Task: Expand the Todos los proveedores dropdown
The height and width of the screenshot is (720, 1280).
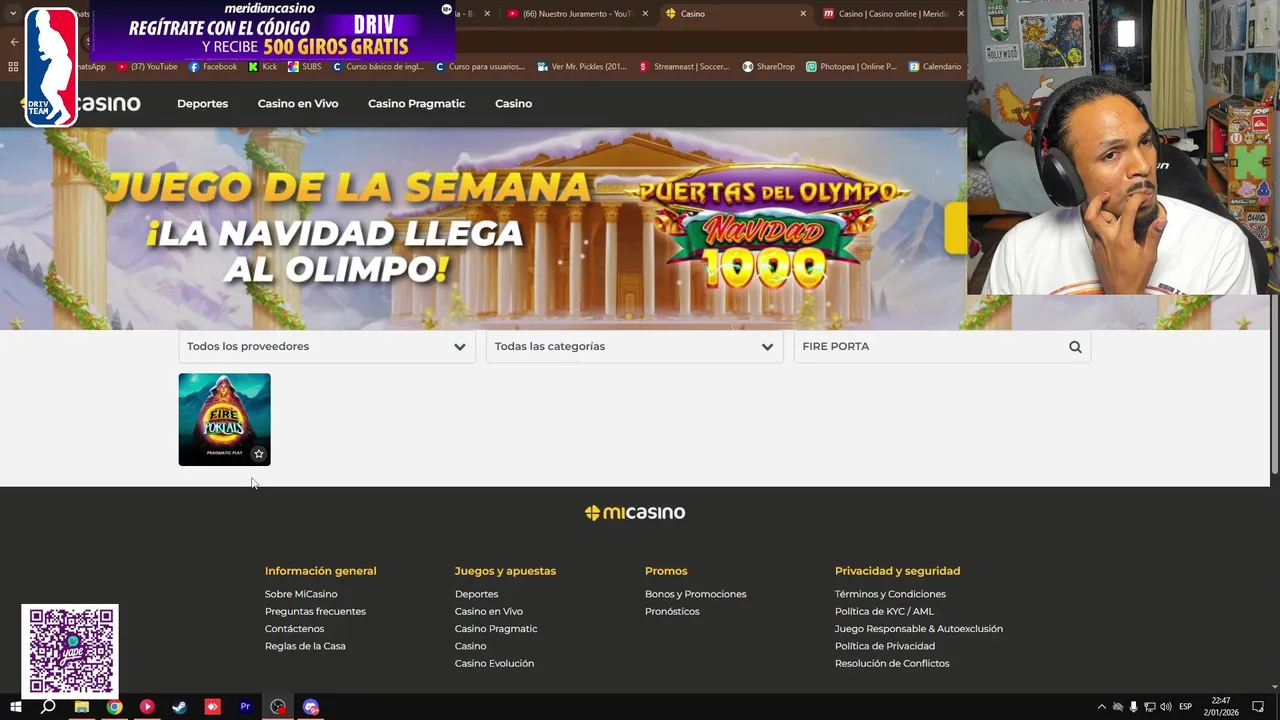Action: coord(327,346)
